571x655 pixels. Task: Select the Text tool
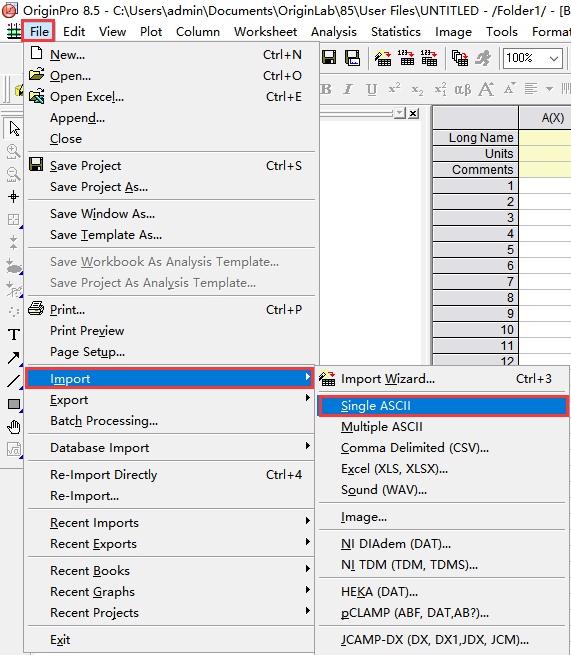click(14, 335)
